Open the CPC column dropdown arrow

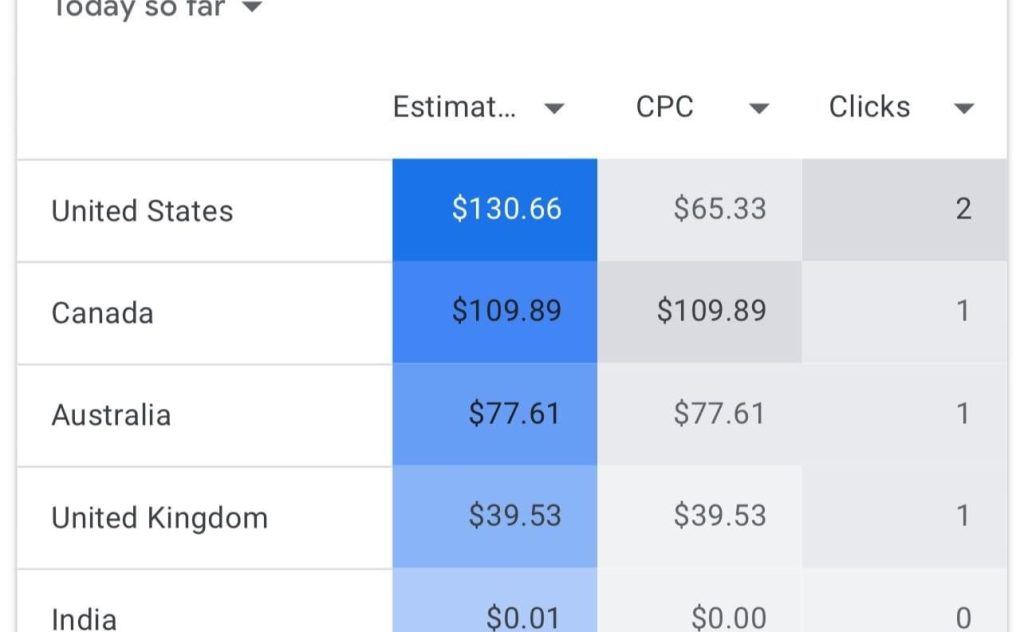(759, 109)
